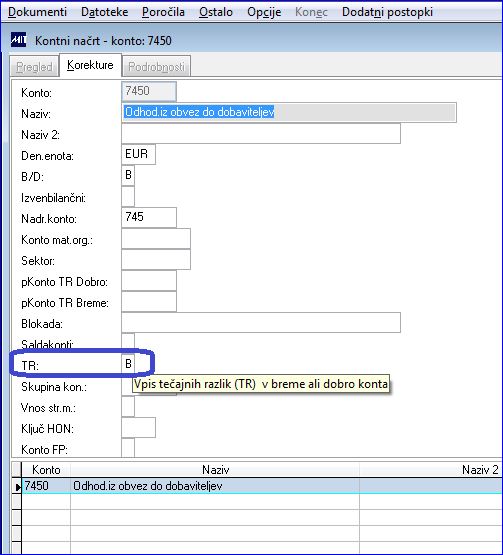Click the TR field showing B
Screen dimensions: 503x555
[x=128, y=364]
